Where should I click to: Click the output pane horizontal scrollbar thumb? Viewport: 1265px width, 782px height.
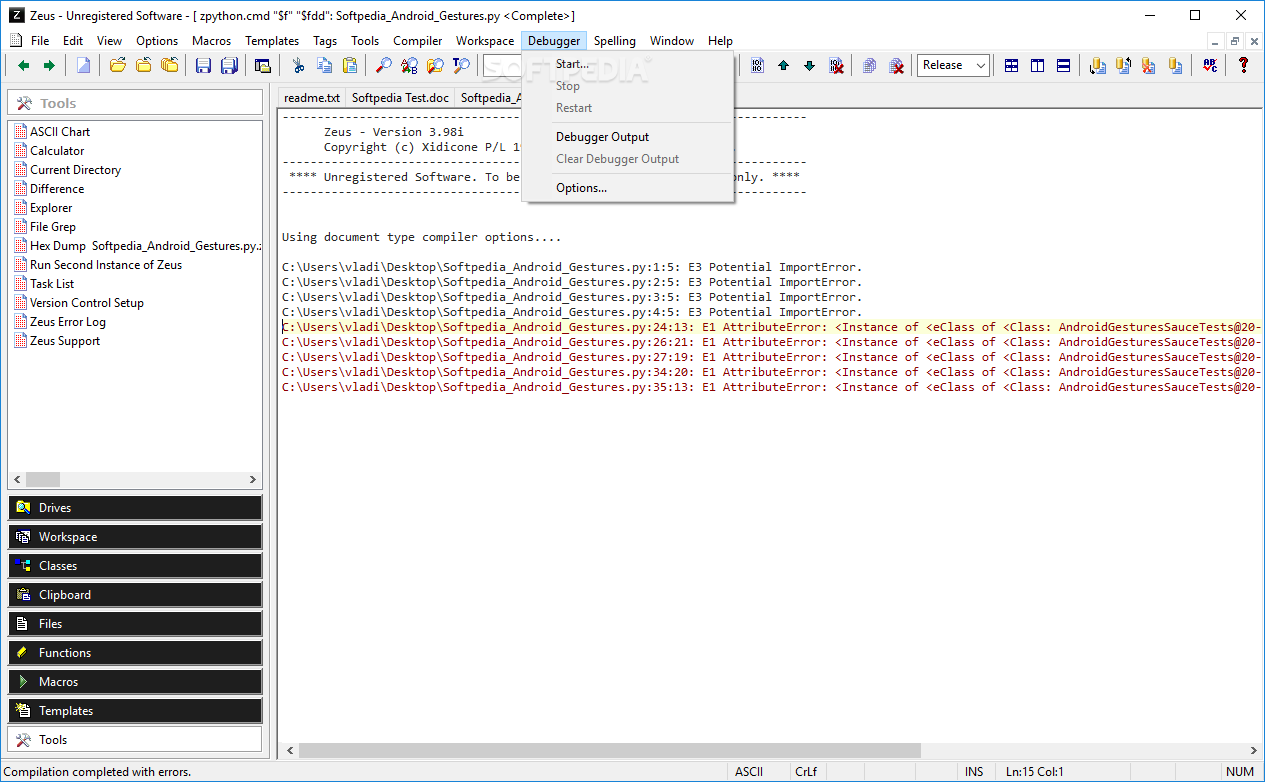coord(609,750)
